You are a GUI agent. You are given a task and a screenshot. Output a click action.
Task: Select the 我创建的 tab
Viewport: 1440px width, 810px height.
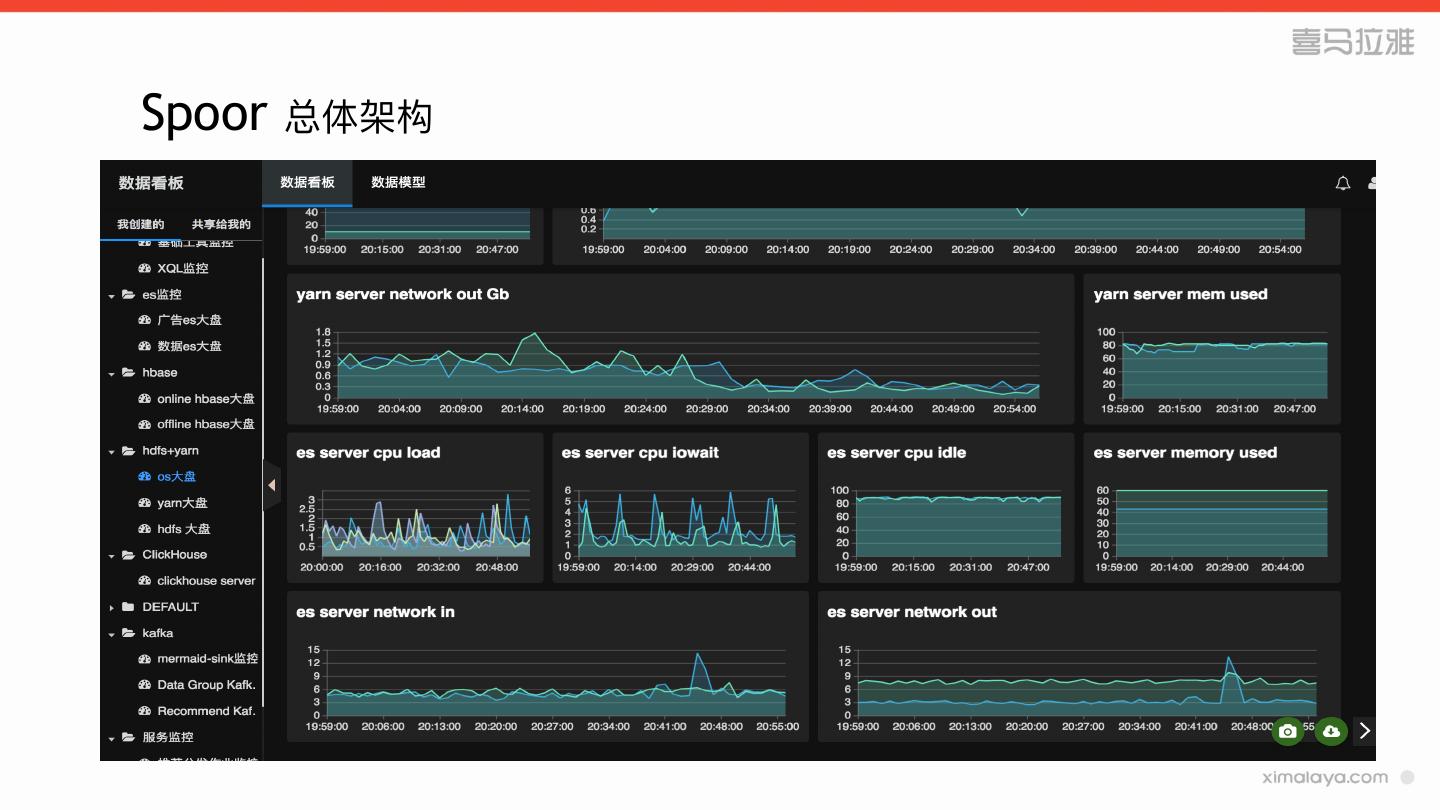(x=140, y=224)
